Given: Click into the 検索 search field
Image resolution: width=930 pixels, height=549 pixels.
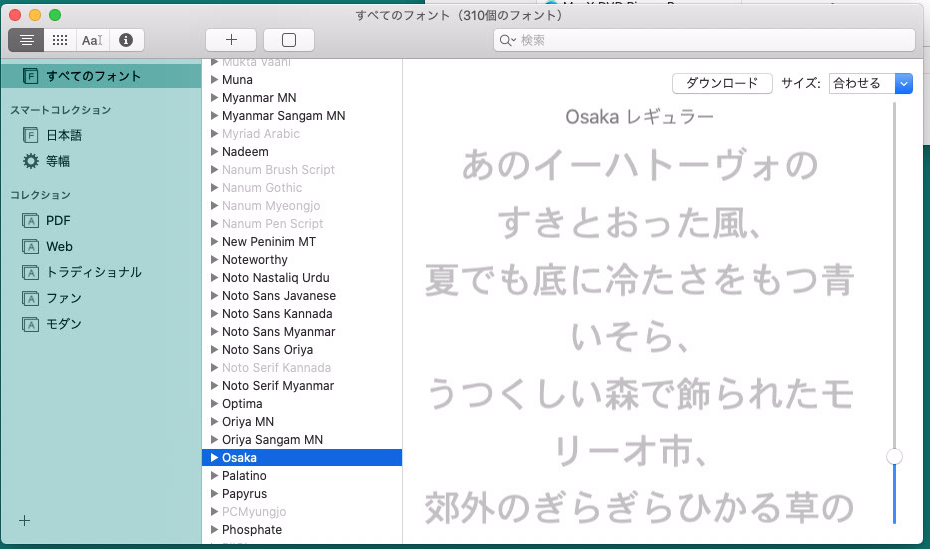Looking at the screenshot, I should [710, 40].
